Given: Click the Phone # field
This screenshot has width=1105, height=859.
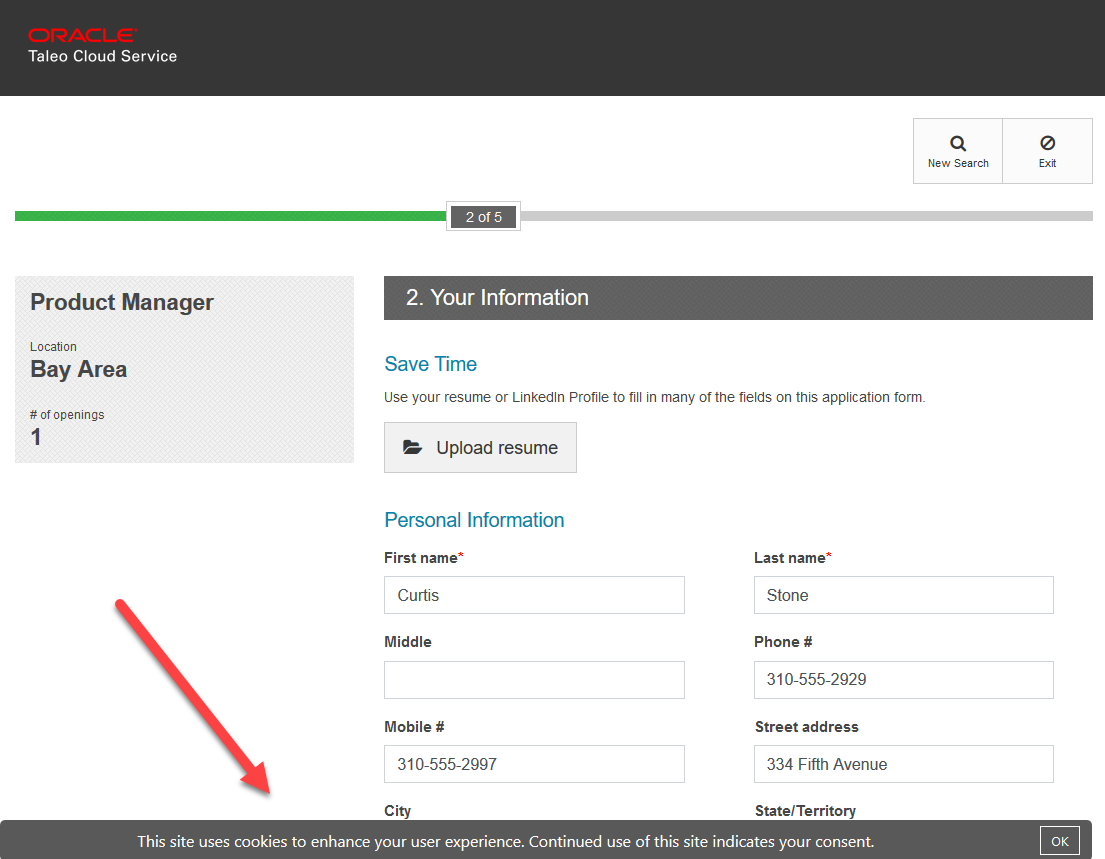Looking at the screenshot, I should coord(903,679).
